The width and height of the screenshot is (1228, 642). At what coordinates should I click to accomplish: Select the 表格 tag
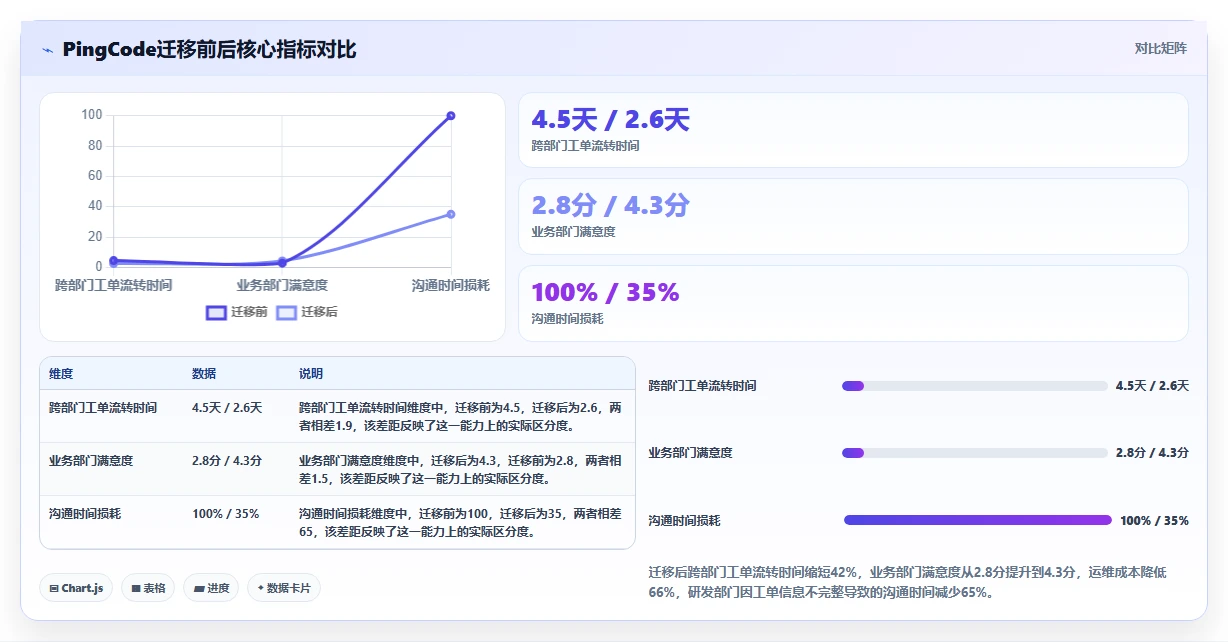pos(148,588)
